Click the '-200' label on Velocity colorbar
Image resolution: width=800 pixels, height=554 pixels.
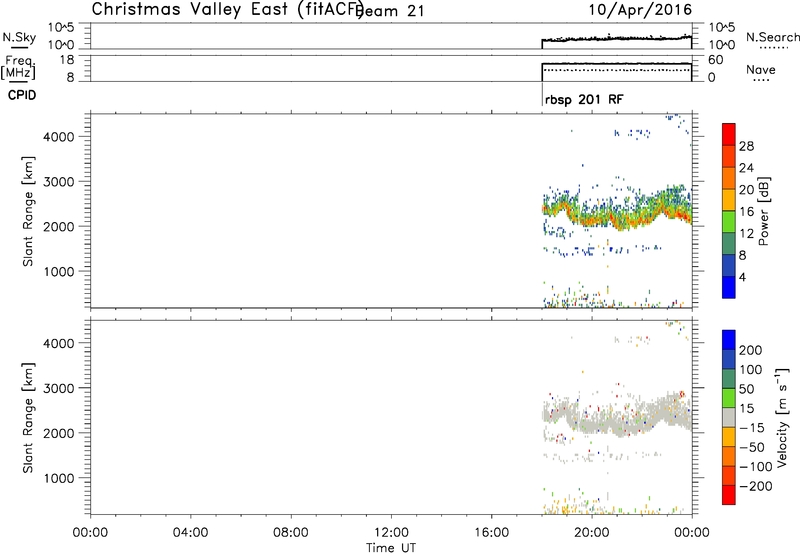755,486
